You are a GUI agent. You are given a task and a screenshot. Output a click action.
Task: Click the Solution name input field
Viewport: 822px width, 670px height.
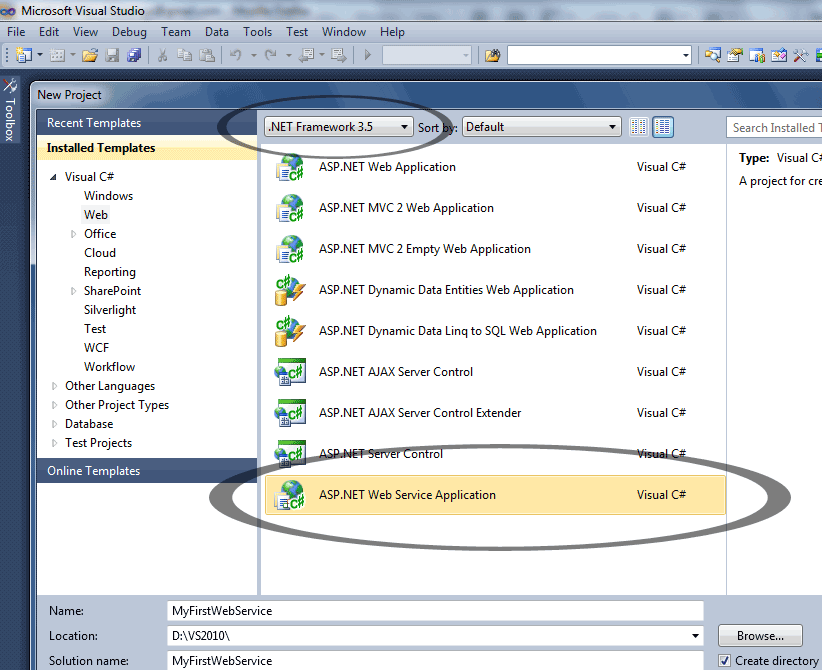coord(435,661)
